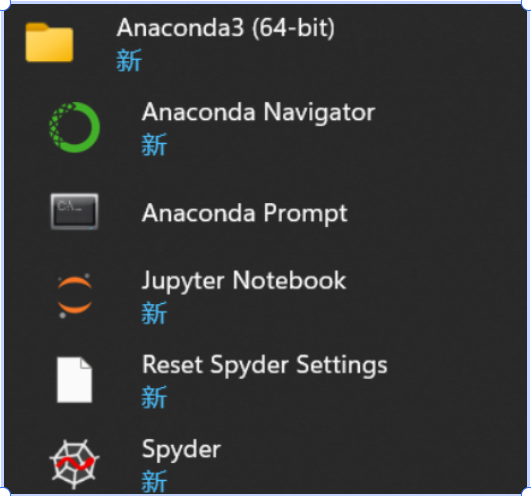Choose the Anaconda Prompt label
531x496 pixels.
coord(245,213)
